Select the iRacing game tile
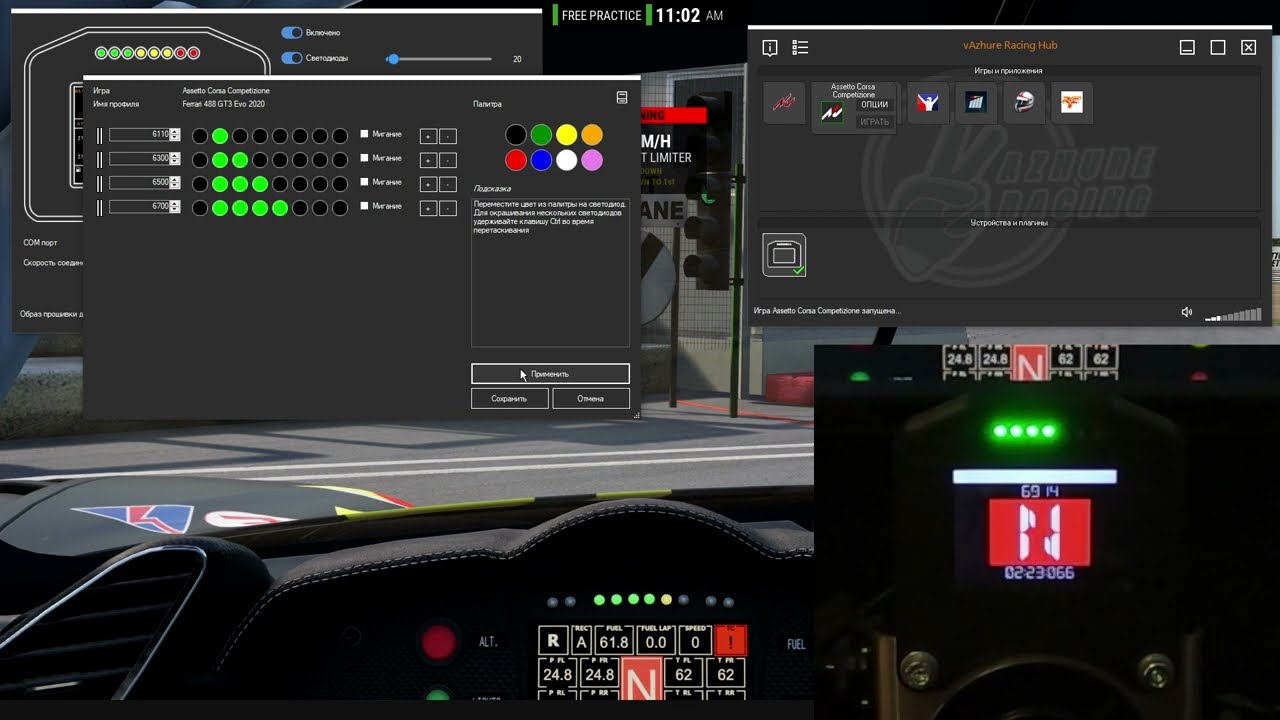The width and height of the screenshot is (1280, 720). pyautogui.click(x=927, y=103)
